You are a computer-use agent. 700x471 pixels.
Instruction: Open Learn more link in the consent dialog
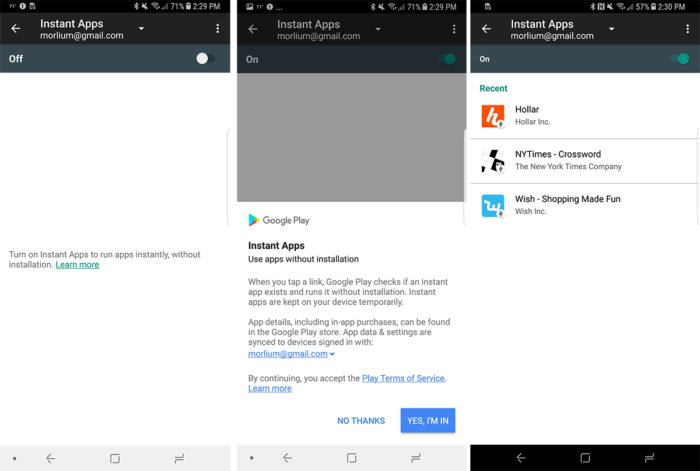point(270,388)
